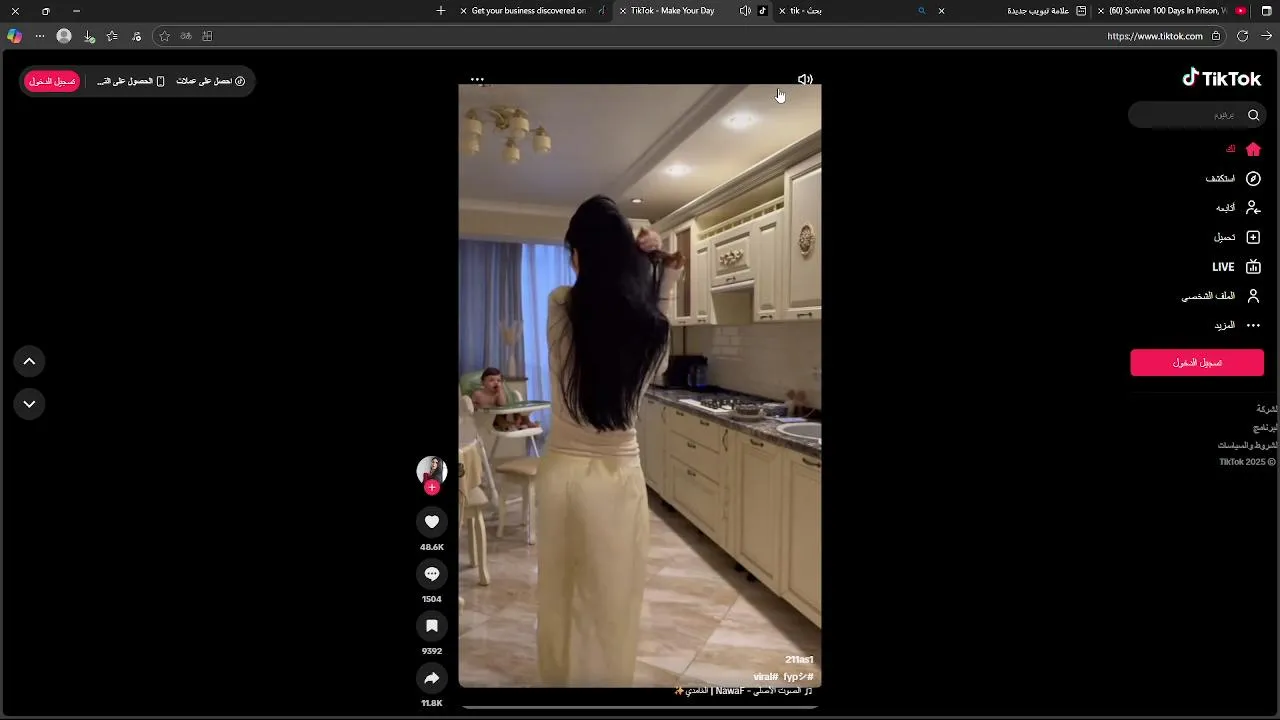
Task: Click the browser forward arrow button
Action: point(1266,36)
